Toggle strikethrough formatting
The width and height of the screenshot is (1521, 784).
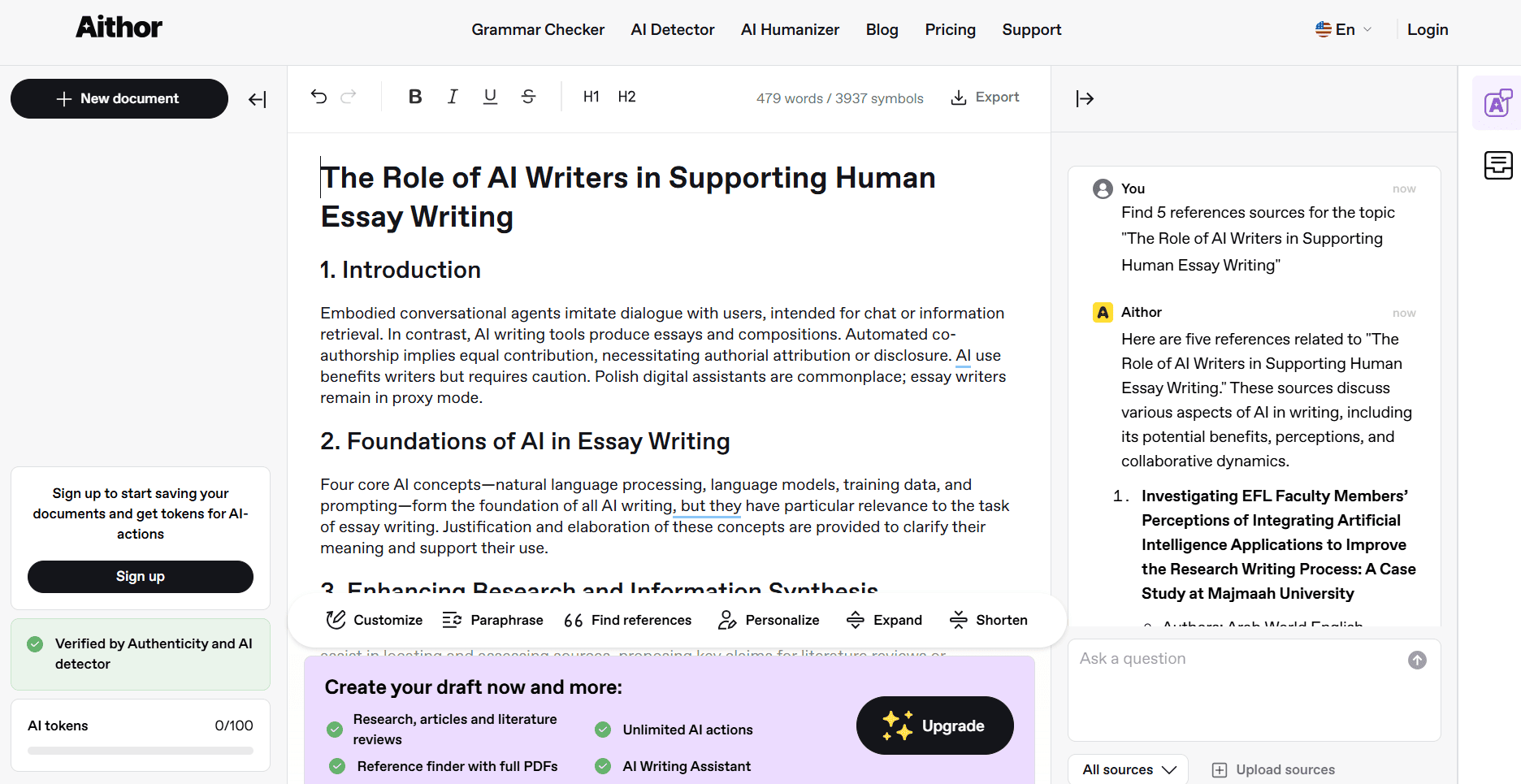pos(528,96)
